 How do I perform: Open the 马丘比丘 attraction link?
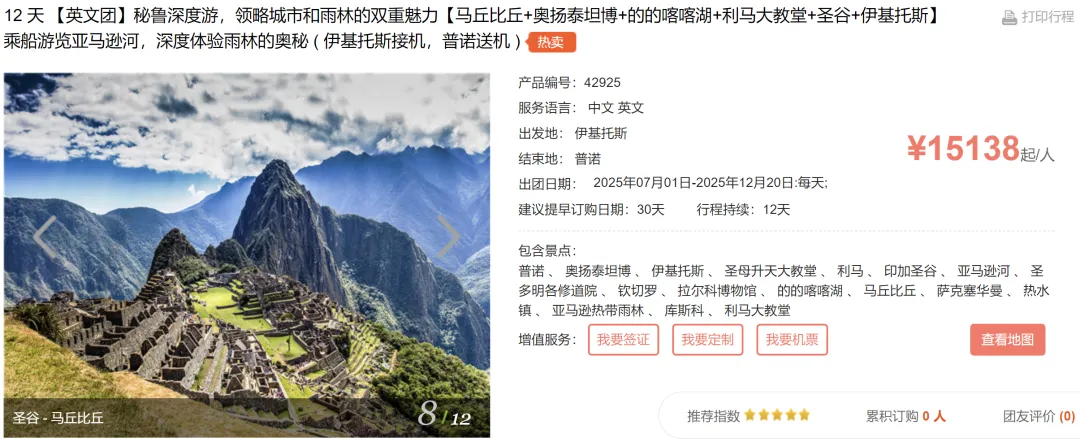coord(889,291)
